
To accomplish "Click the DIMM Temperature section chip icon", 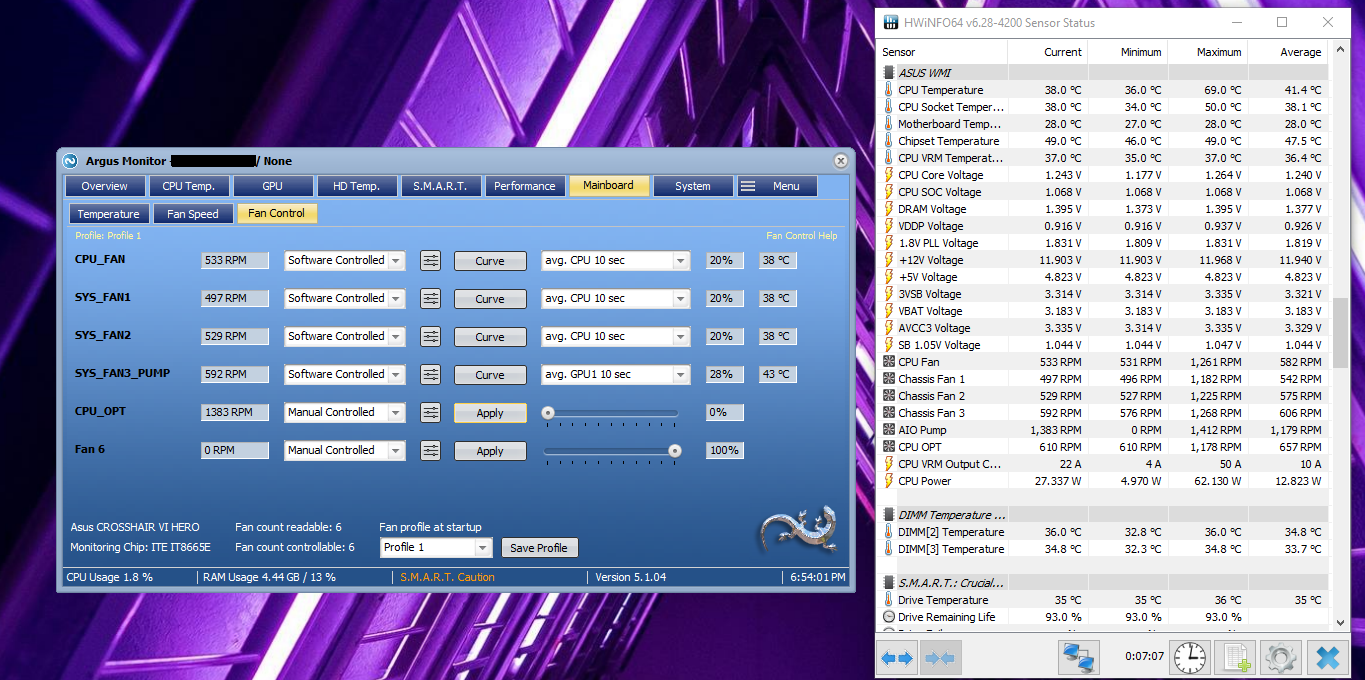I will point(889,515).
